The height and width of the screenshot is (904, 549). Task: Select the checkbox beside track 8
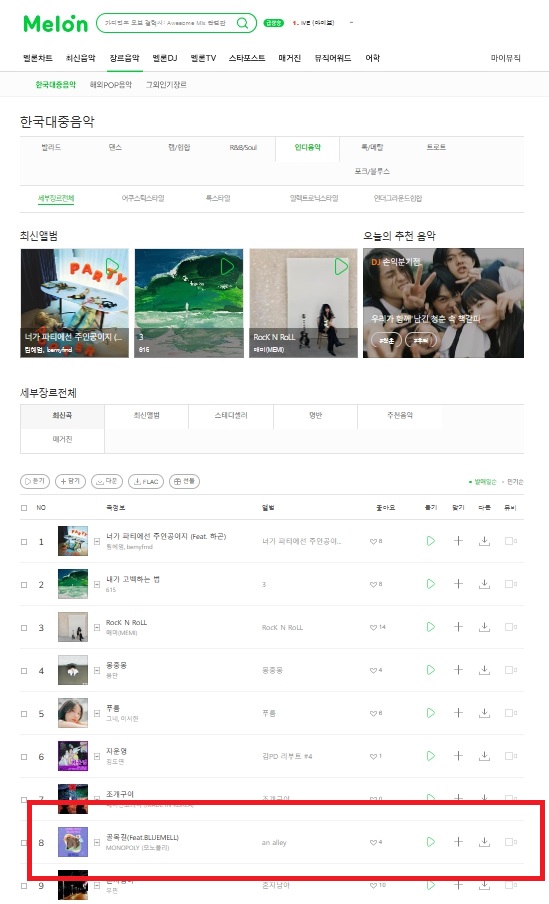pyautogui.click(x=24, y=843)
